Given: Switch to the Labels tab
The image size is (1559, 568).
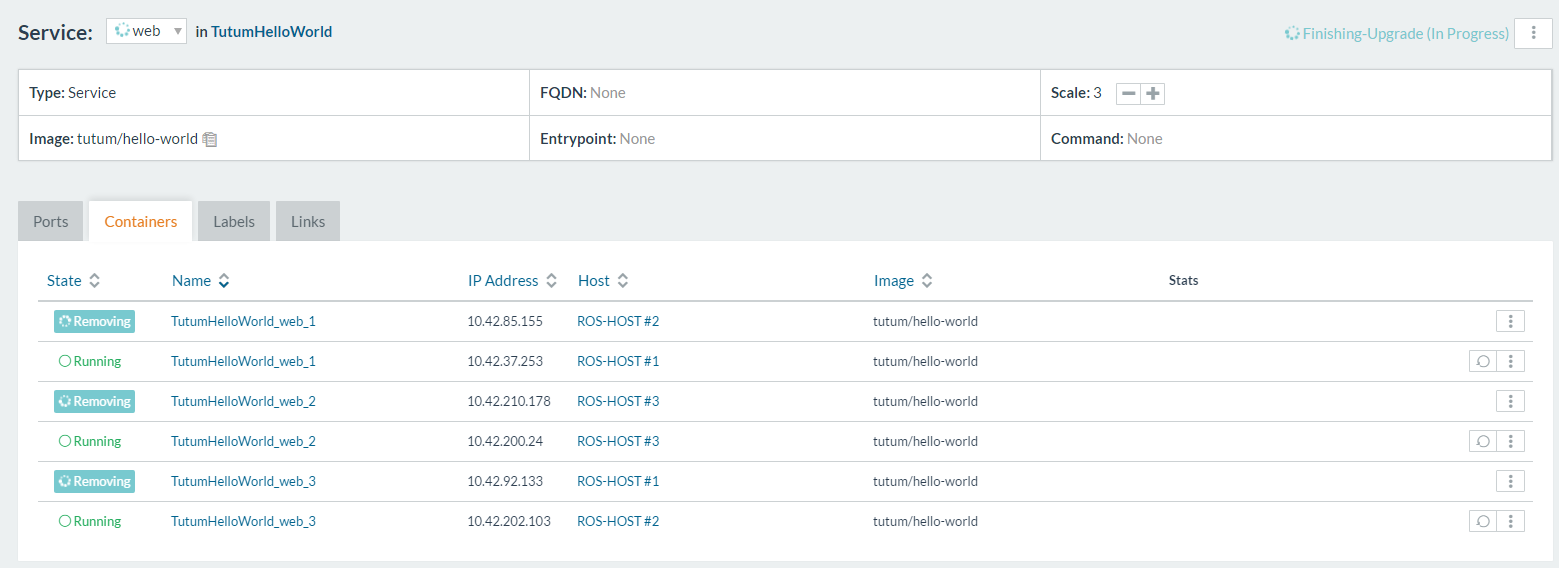Looking at the screenshot, I should click(x=234, y=221).
